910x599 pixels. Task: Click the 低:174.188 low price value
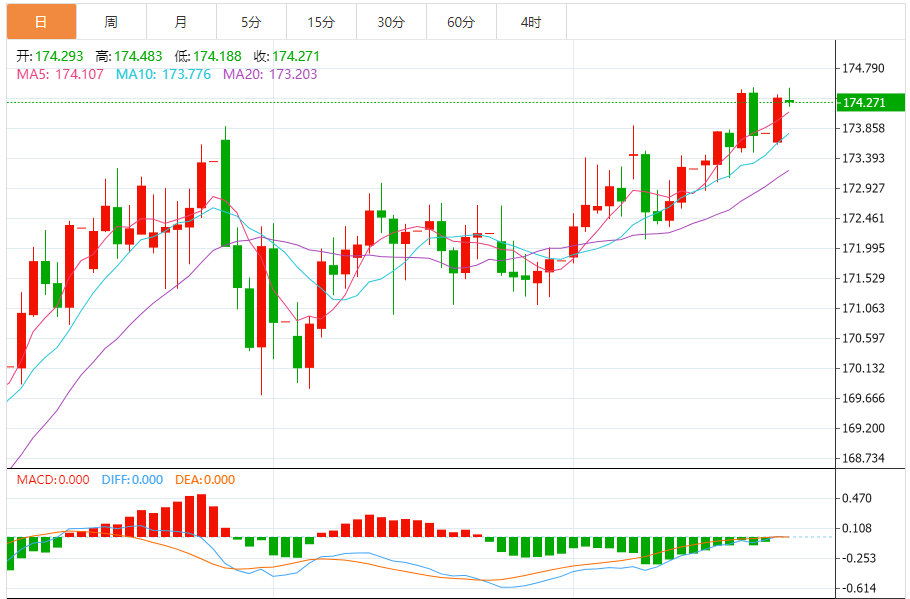208,56
